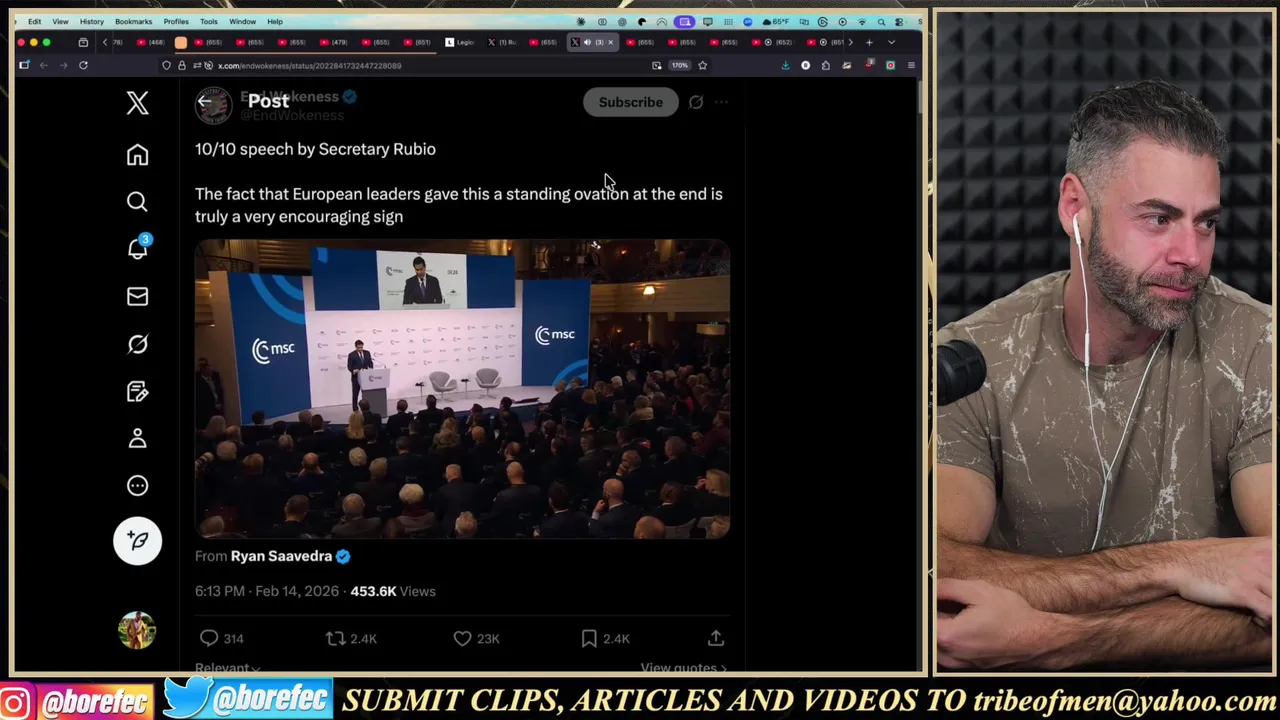
Task: Click the 65°F weather menu bar item
Action: click(x=777, y=21)
